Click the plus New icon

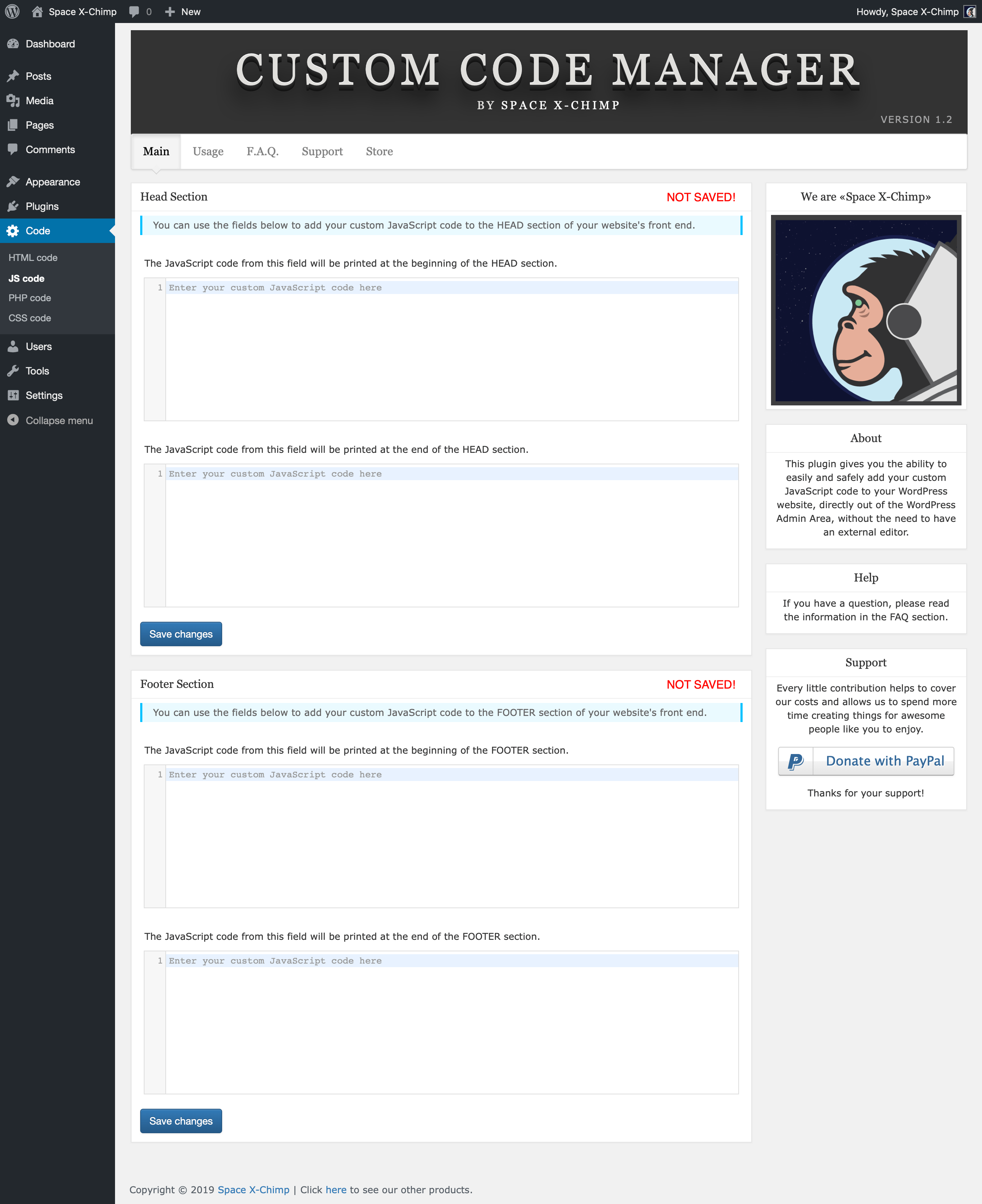pyautogui.click(x=170, y=11)
